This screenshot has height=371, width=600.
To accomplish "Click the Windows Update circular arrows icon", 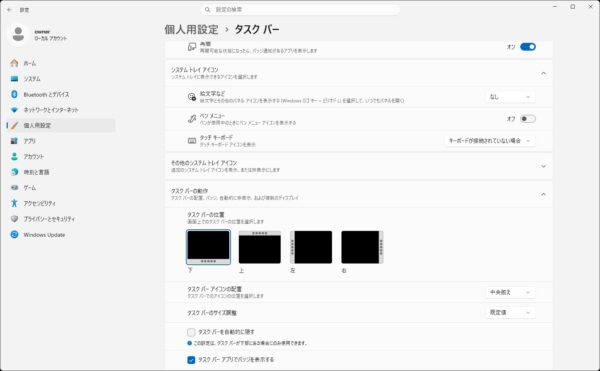I will pyautogui.click(x=14, y=234).
